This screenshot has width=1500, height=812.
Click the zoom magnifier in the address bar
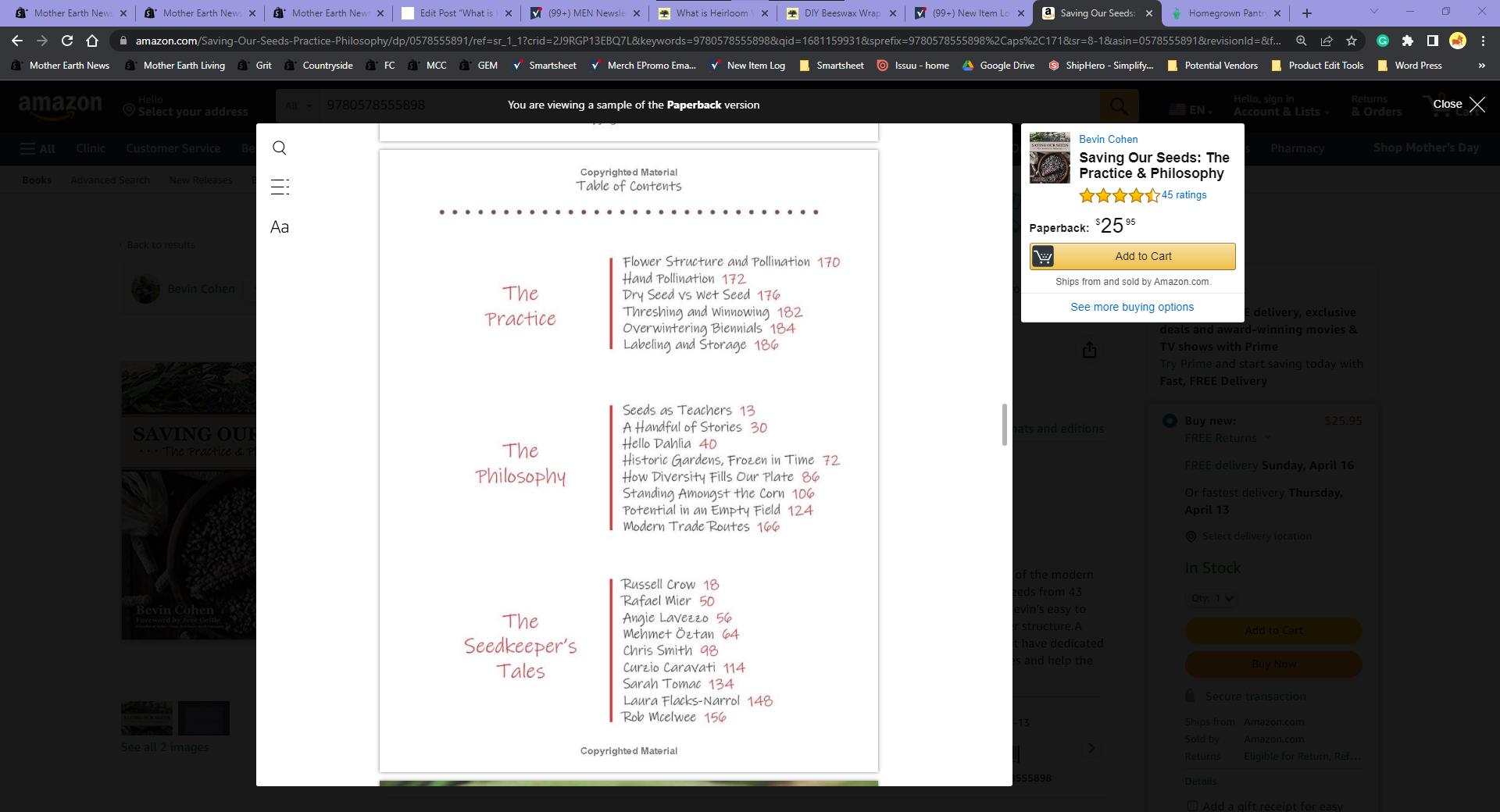pyautogui.click(x=1301, y=41)
